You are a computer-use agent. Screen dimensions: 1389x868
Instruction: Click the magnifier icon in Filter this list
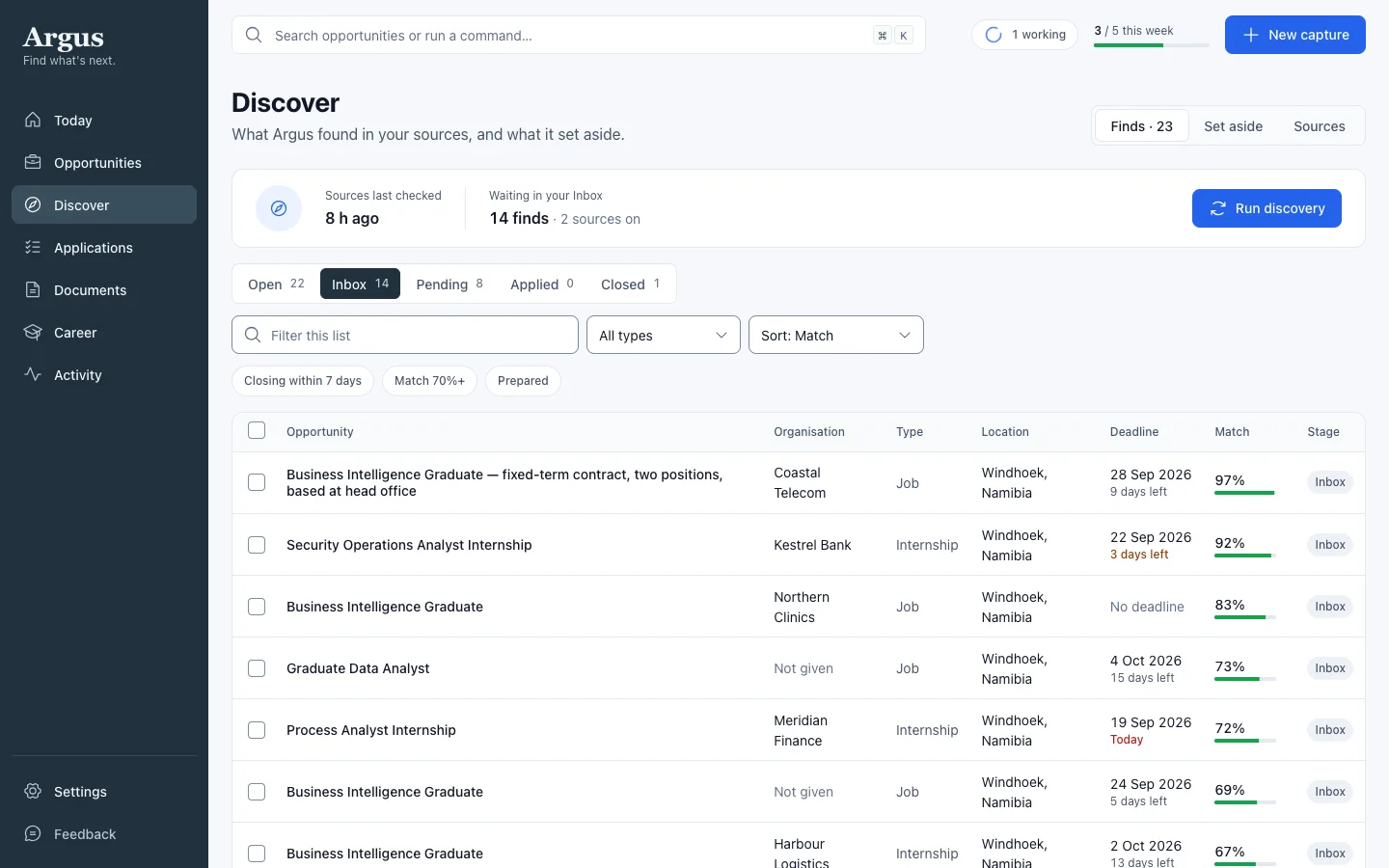(x=253, y=335)
